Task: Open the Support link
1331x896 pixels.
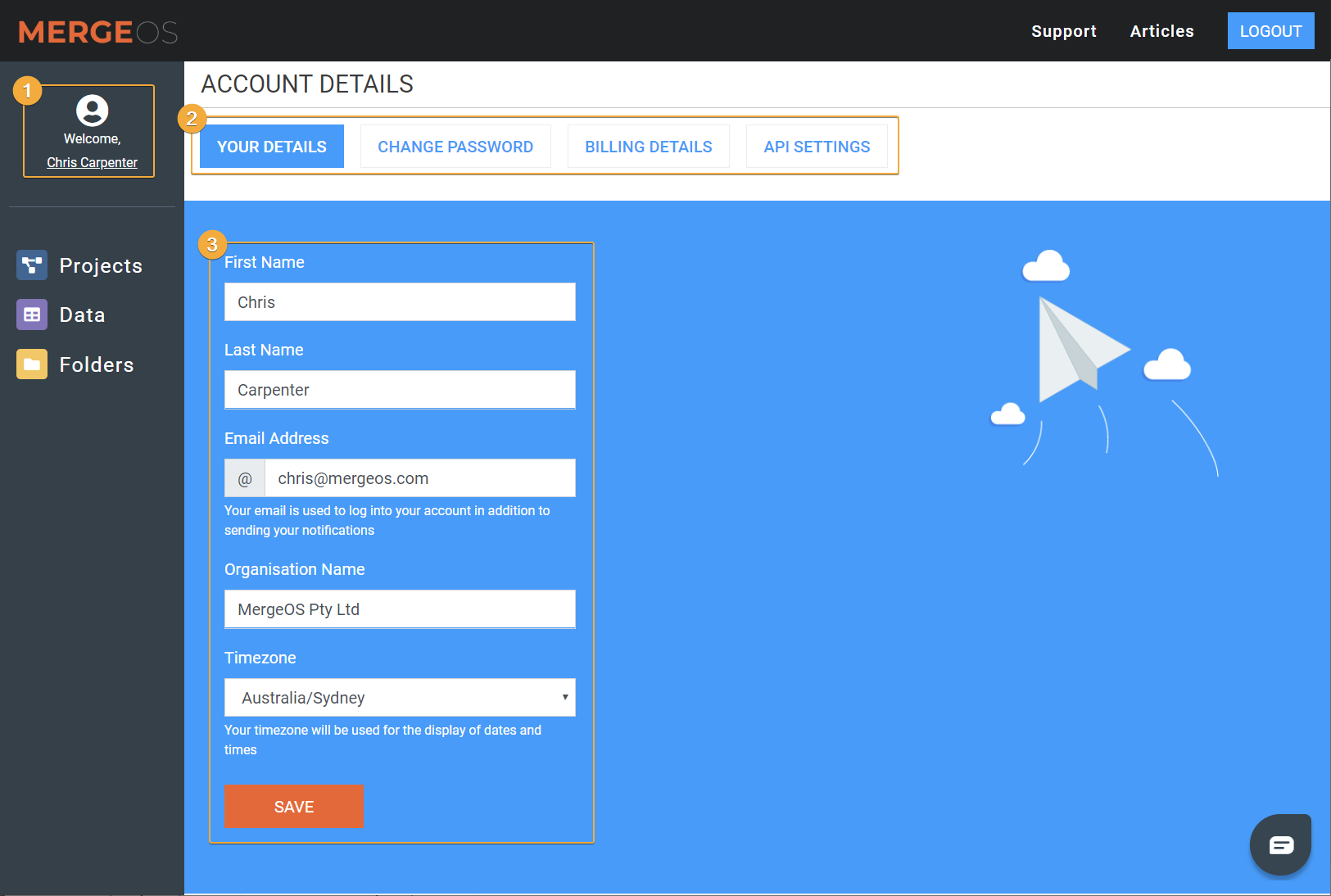Action: (x=1063, y=31)
